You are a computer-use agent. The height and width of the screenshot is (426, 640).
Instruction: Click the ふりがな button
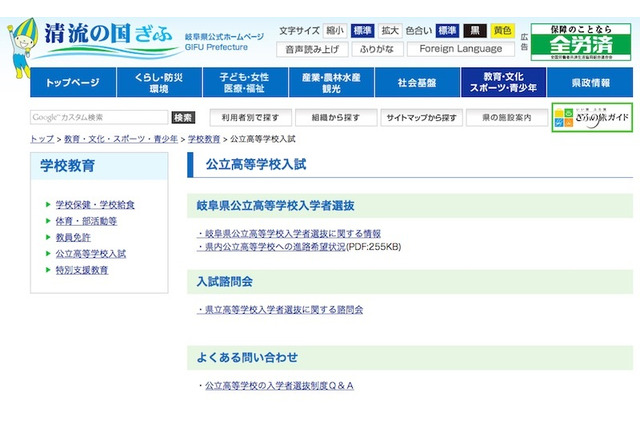point(377,49)
